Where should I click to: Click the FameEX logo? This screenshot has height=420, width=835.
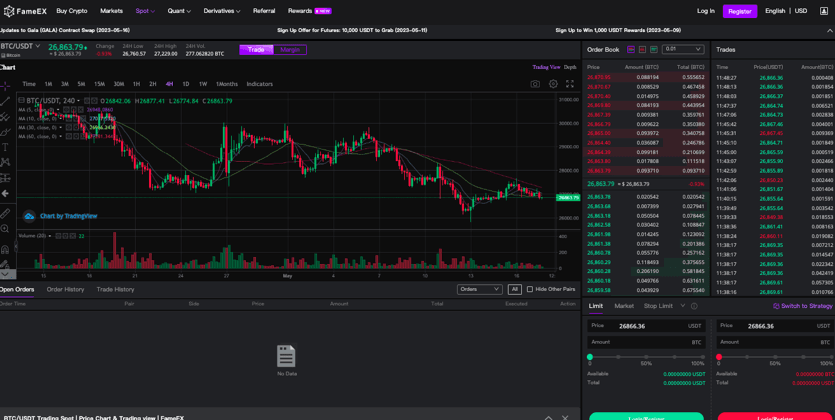pyautogui.click(x=24, y=11)
